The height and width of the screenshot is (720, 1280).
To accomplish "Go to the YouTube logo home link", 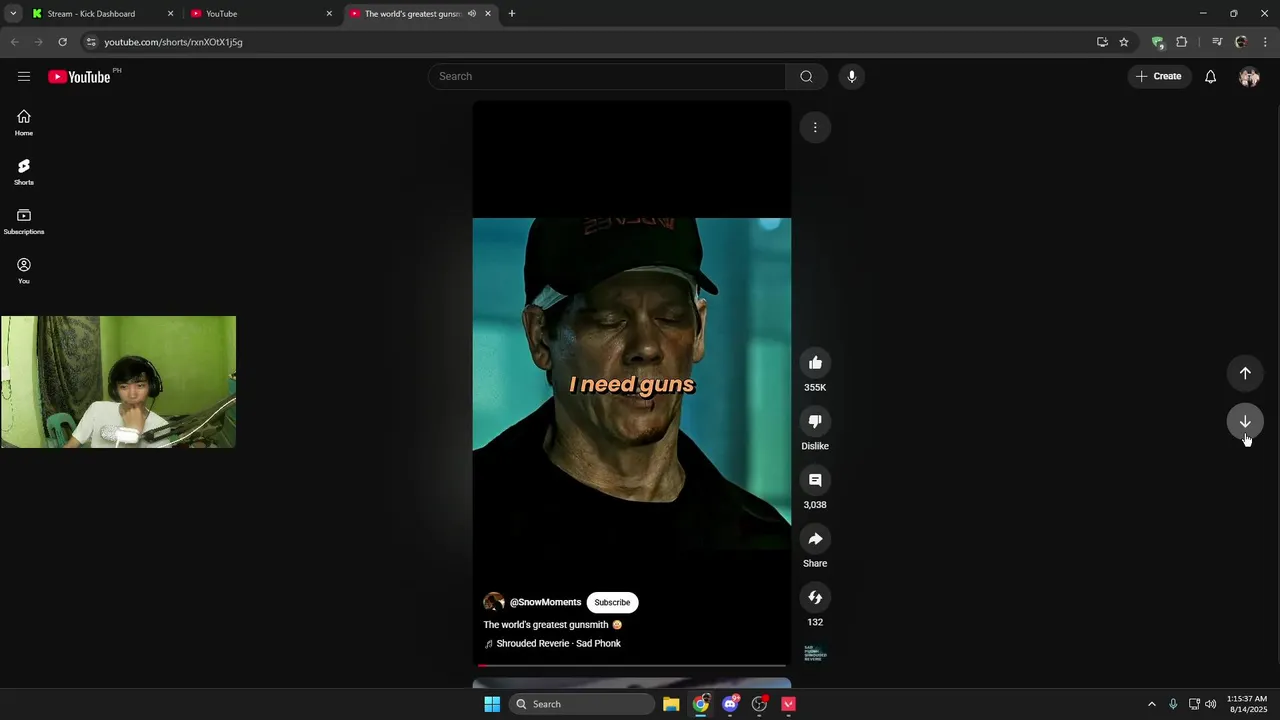I will click(x=79, y=77).
